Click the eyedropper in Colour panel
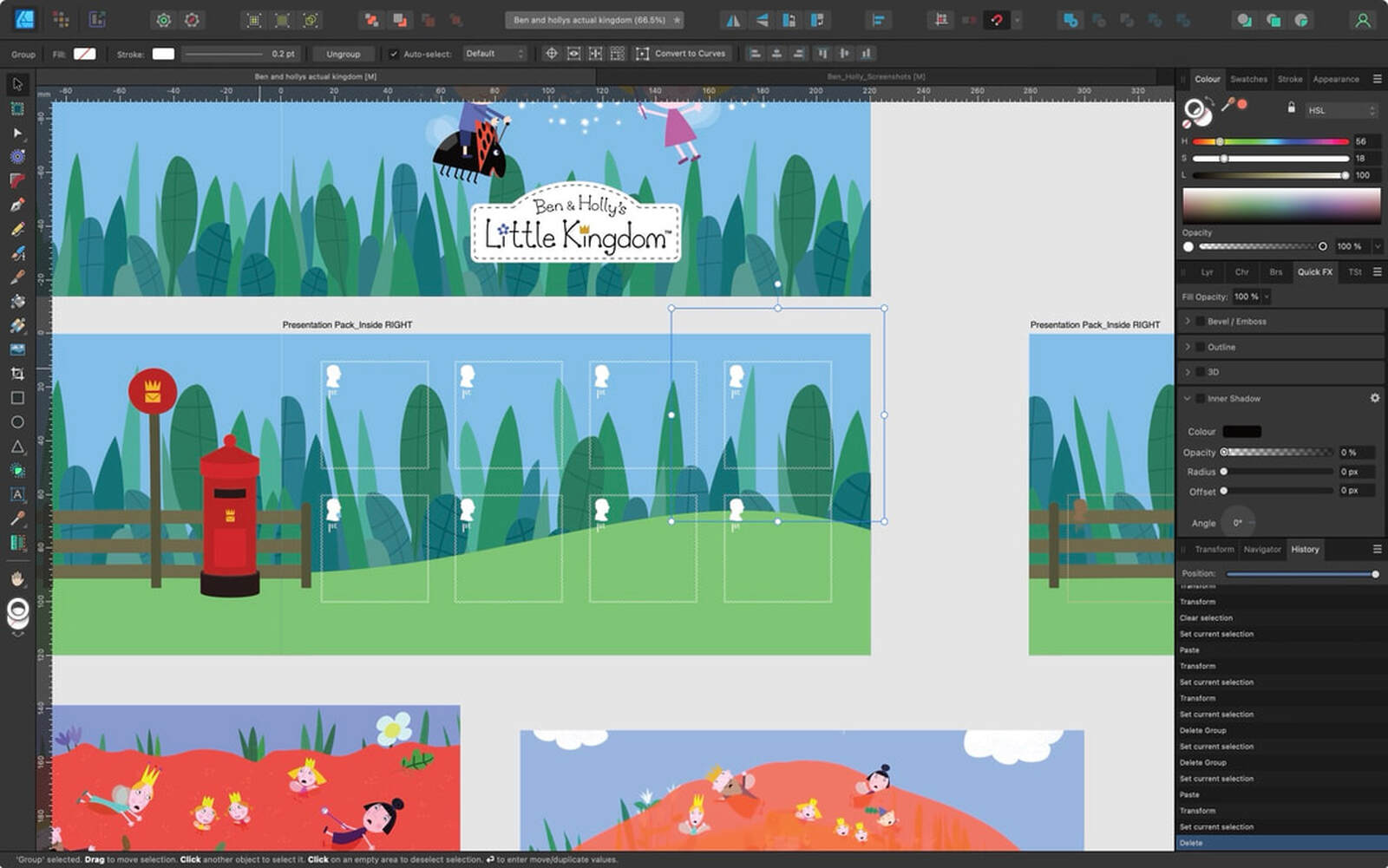This screenshot has width=1388, height=868. click(x=1228, y=105)
